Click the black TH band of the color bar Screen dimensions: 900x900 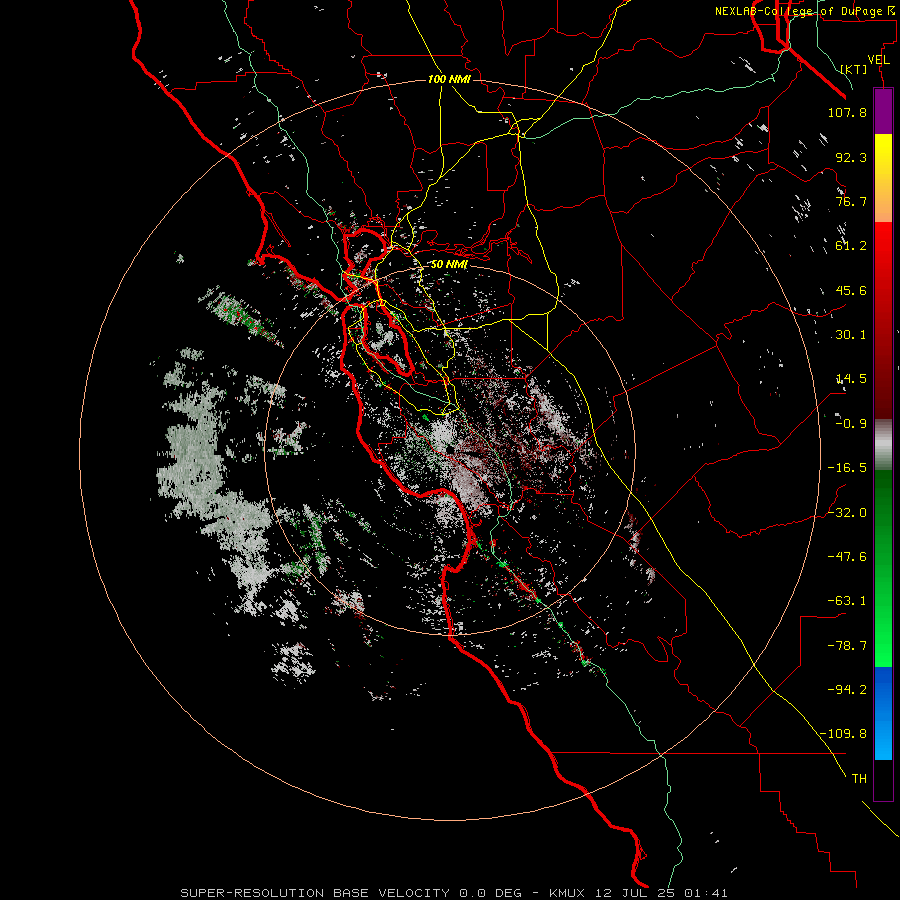(x=883, y=779)
